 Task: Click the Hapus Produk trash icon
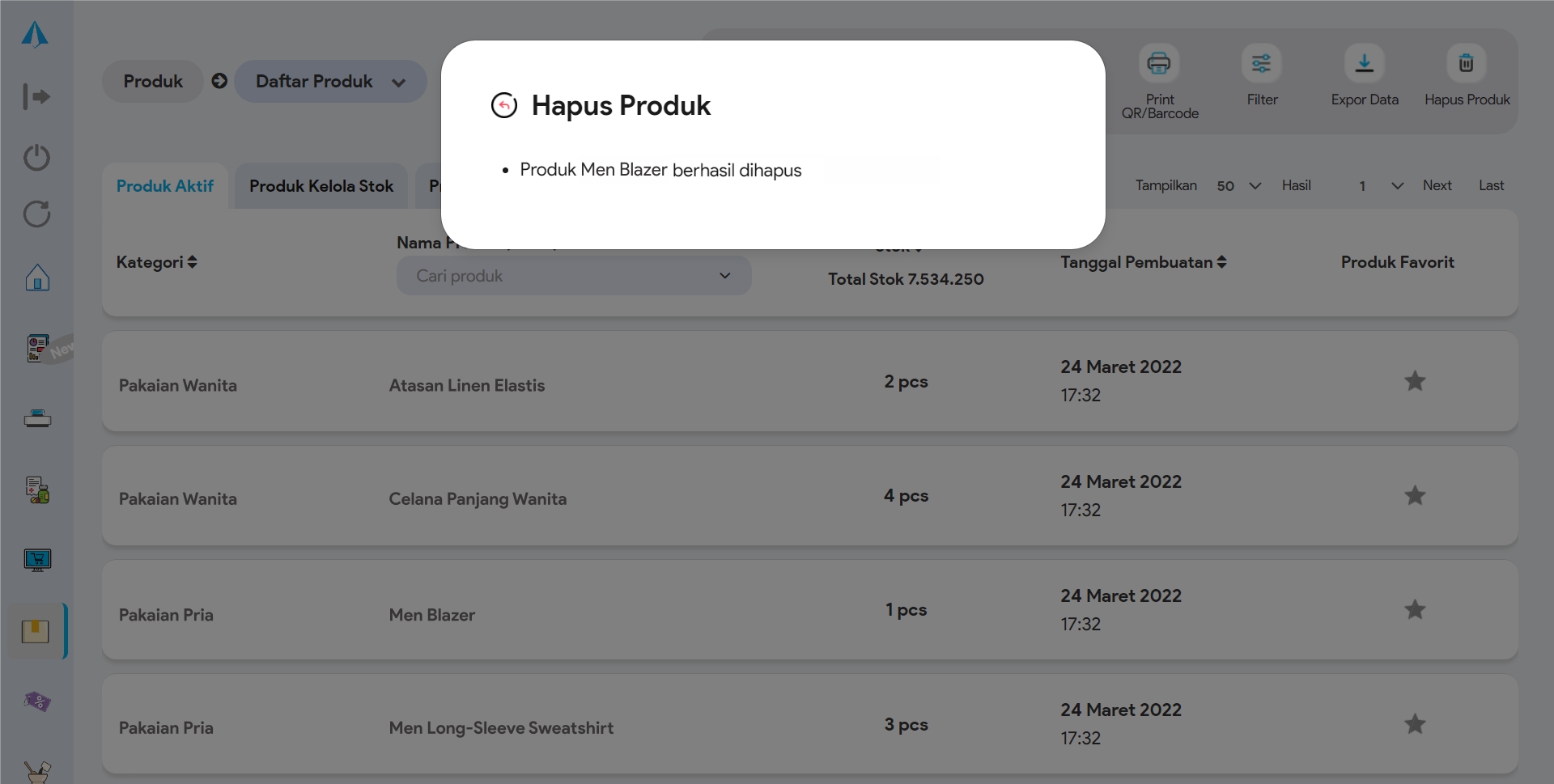pyautogui.click(x=1466, y=64)
